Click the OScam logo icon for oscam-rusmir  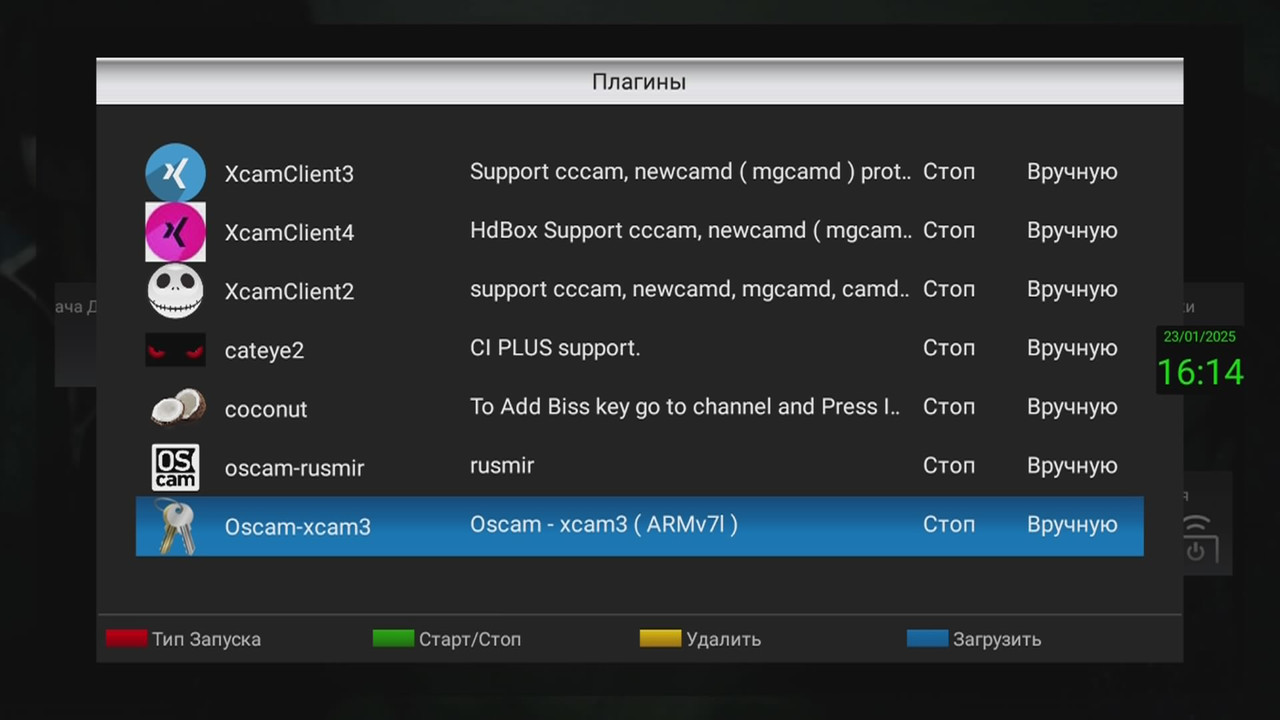(175, 467)
